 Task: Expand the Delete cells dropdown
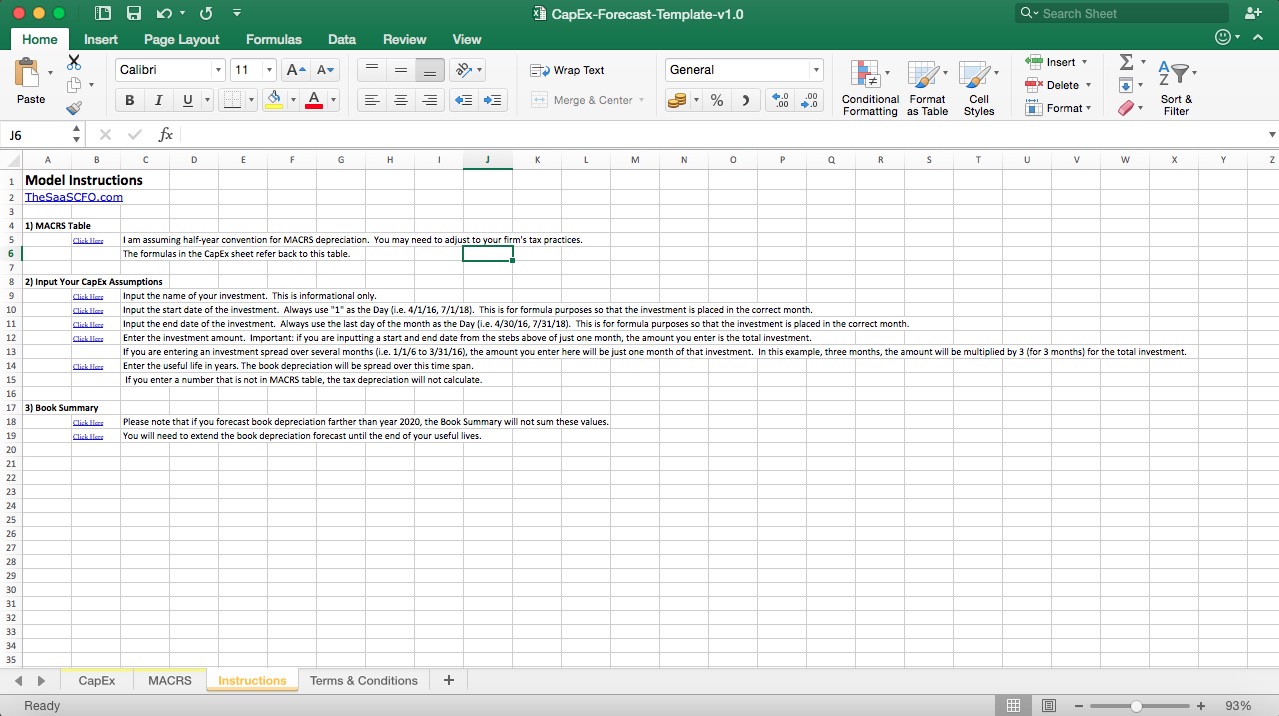point(1088,85)
